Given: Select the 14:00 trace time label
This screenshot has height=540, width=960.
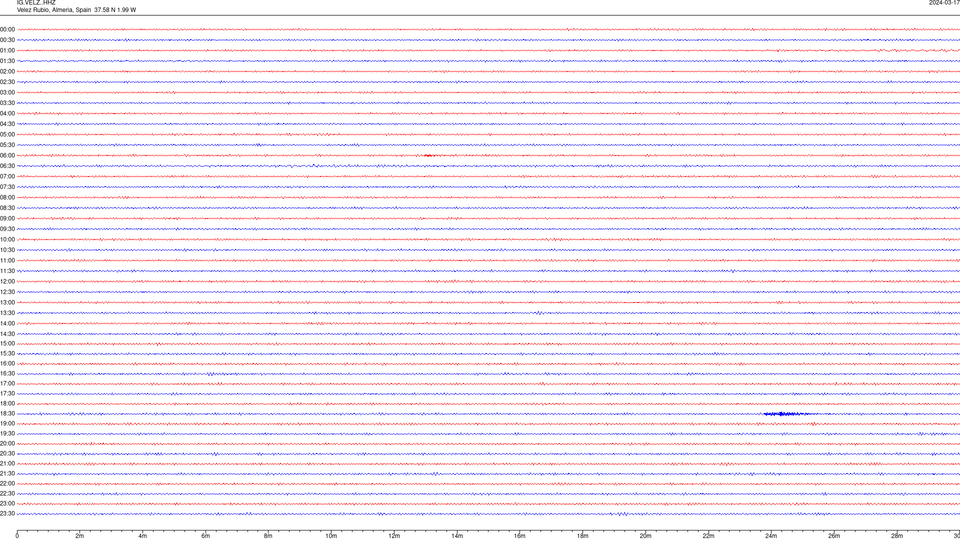Looking at the screenshot, I should pos(7,323).
